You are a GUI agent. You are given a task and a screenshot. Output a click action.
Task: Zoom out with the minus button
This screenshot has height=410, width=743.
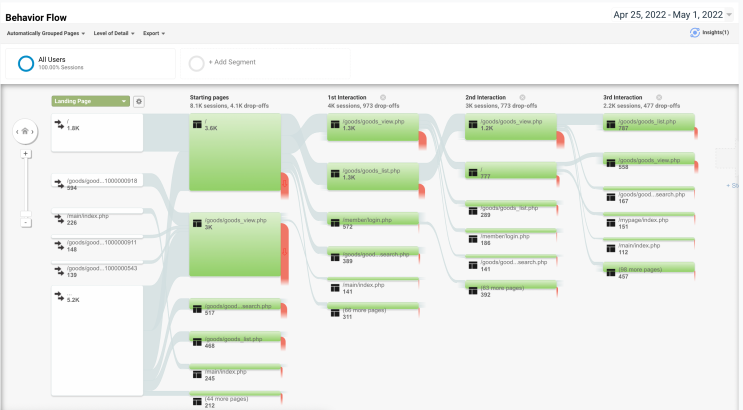[x=26, y=222]
